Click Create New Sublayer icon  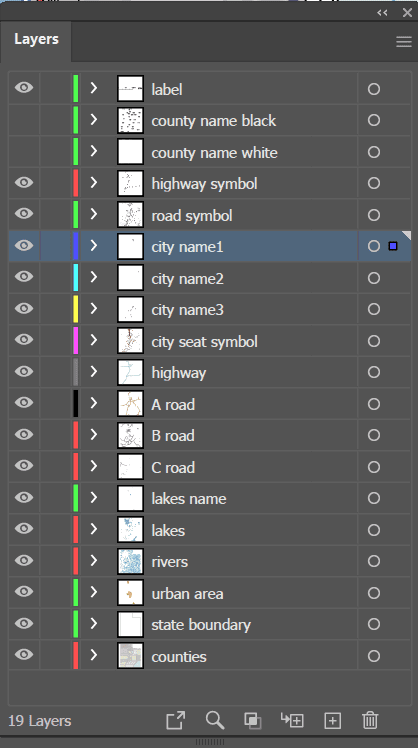click(292, 720)
